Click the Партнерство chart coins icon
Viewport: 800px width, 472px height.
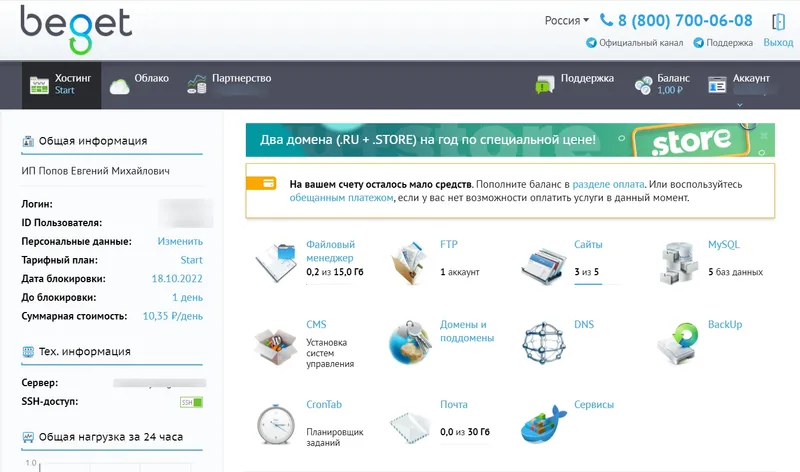point(197,84)
